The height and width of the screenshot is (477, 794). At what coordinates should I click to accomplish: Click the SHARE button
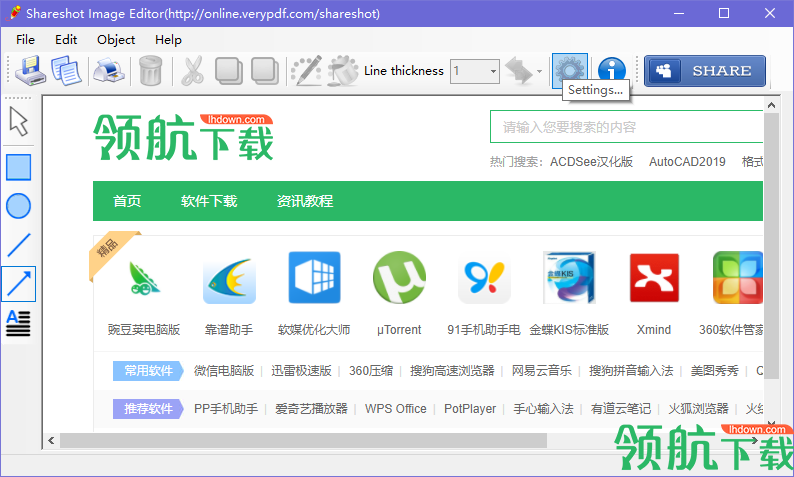click(704, 71)
